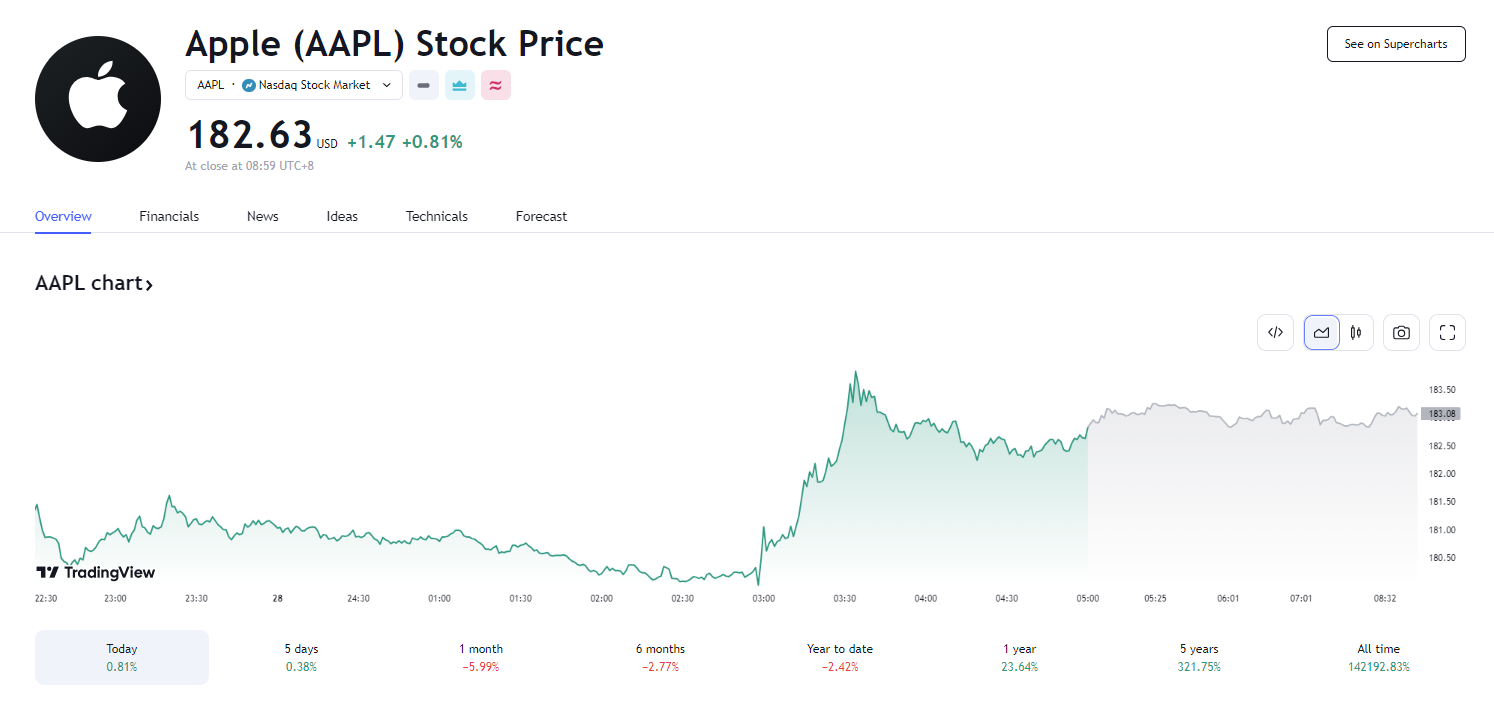Image resolution: width=1494 pixels, height=715 pixels.
Task: Go to the Forecast tab
Action: pos(541,216)
